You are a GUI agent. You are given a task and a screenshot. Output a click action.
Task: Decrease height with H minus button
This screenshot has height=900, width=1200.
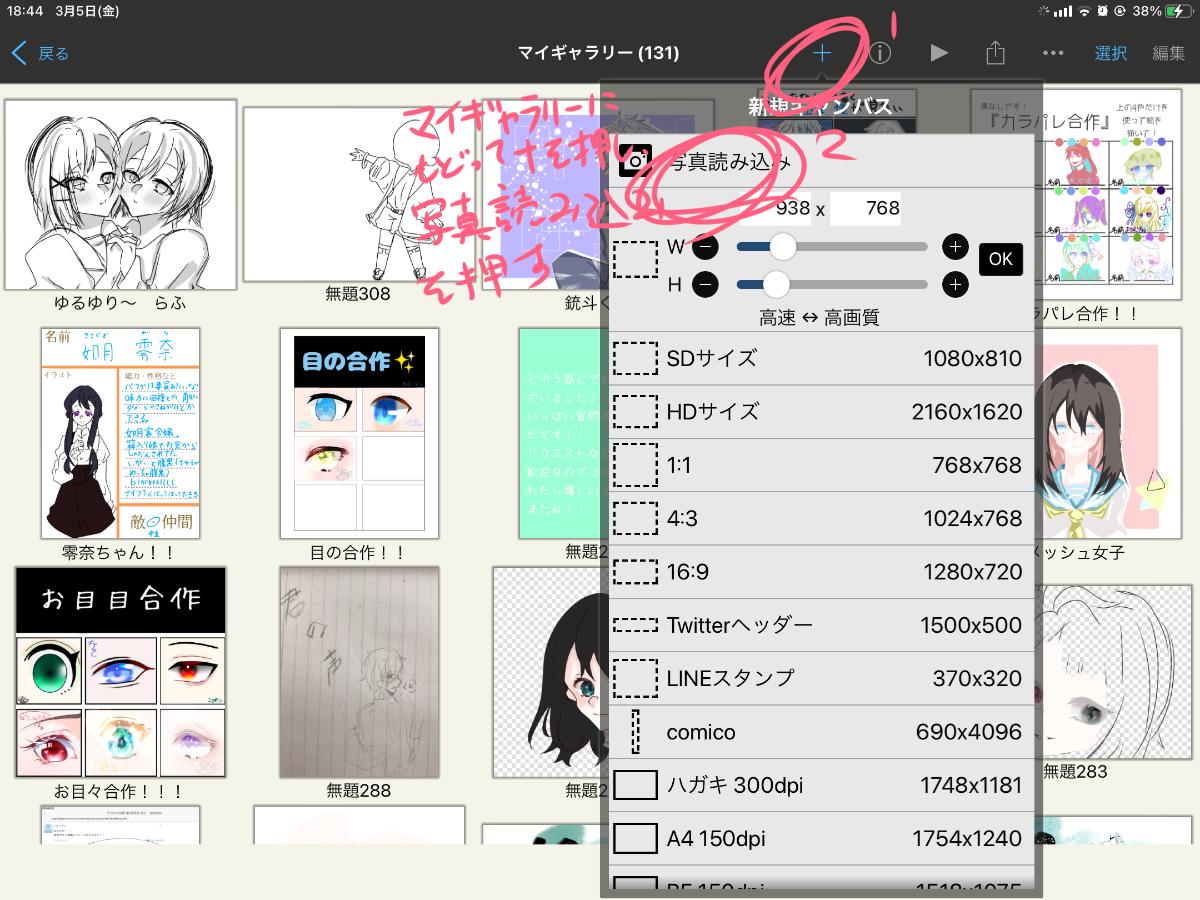tap(705, 285)
